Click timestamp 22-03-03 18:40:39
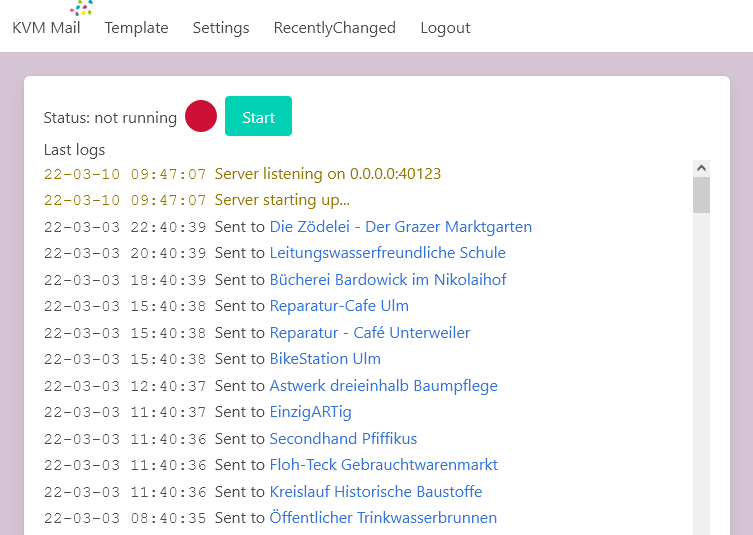753x535 pixels. coord(125,280)
